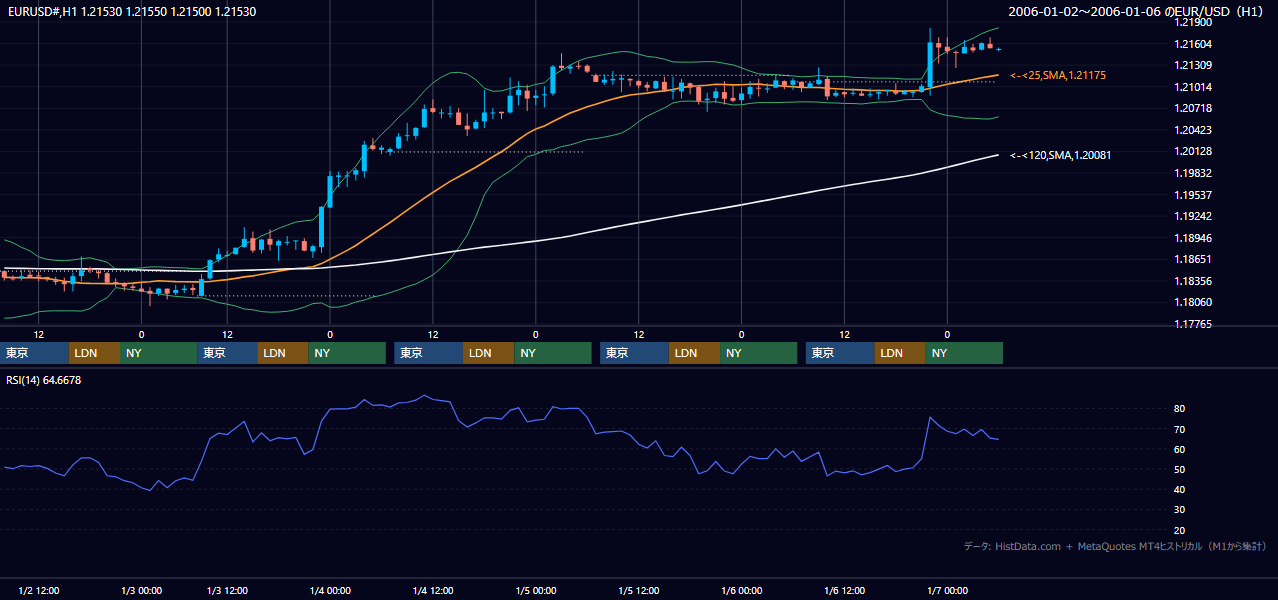This screenshot has height=600, width=1278.
Task: Select the date range title 2006-01-02～2006-01-06
Action: [x=1086, y=11]
